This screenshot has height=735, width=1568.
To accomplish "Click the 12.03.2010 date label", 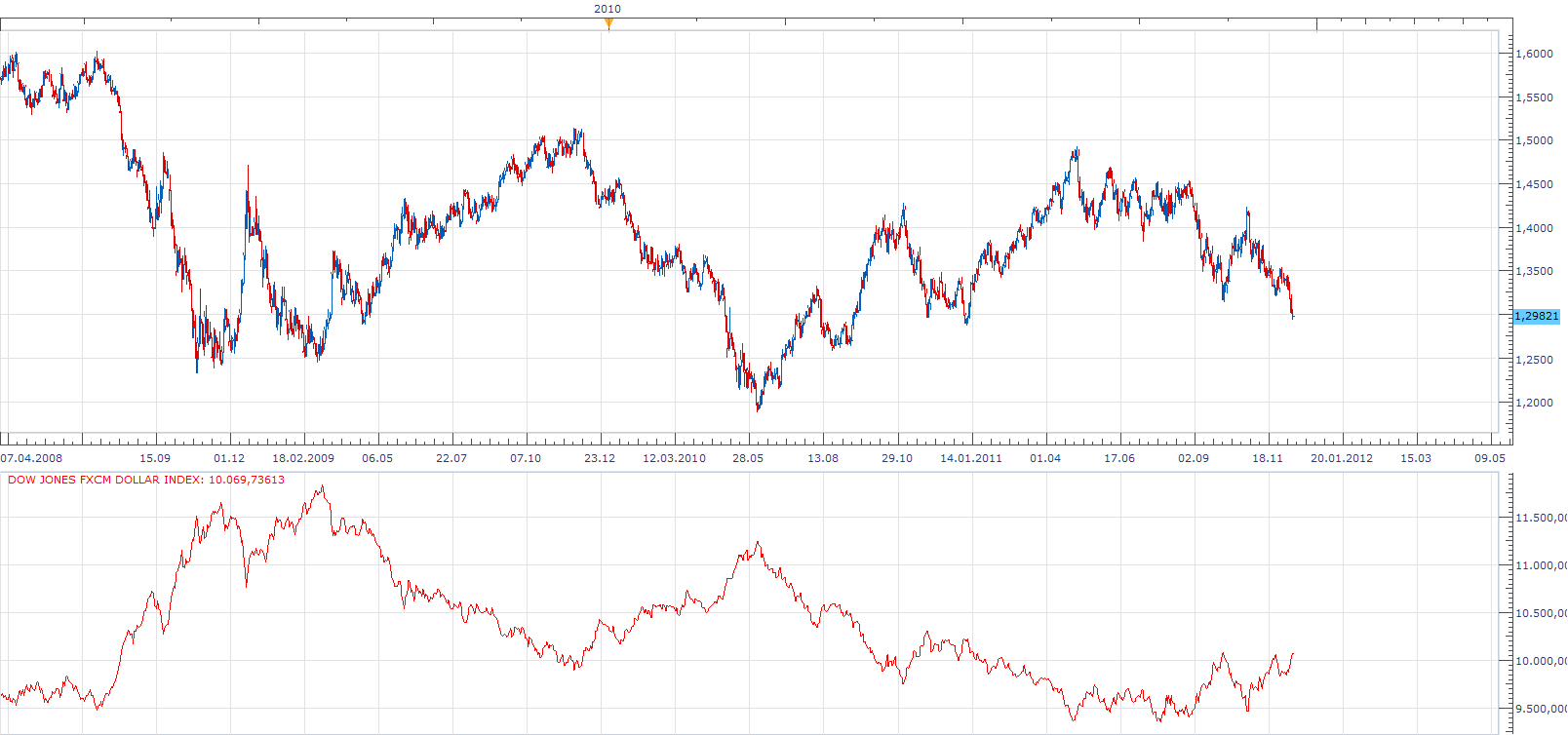I will (x=674, y=458).
